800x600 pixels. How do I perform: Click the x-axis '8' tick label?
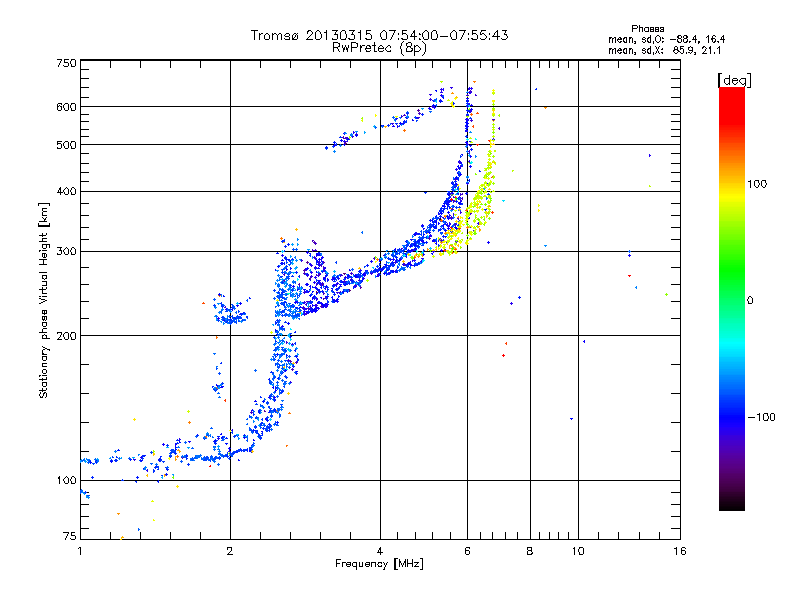530,551
